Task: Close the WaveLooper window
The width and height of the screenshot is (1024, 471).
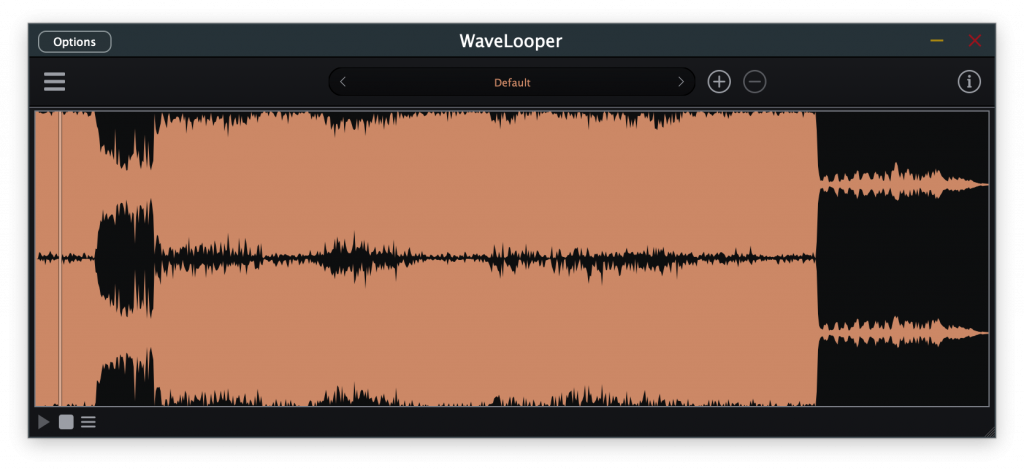Action: pyautogui.click(x=975, y=41)
